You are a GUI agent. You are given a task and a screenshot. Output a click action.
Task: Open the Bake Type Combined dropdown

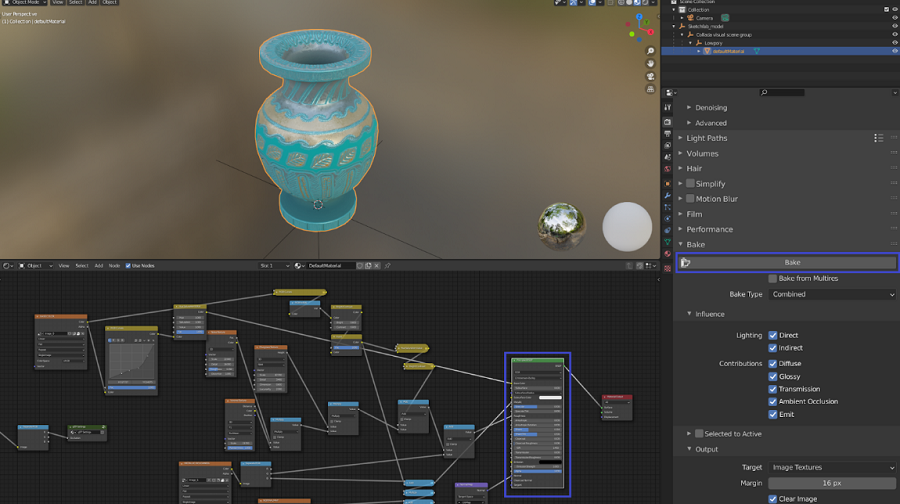point(832,294)
